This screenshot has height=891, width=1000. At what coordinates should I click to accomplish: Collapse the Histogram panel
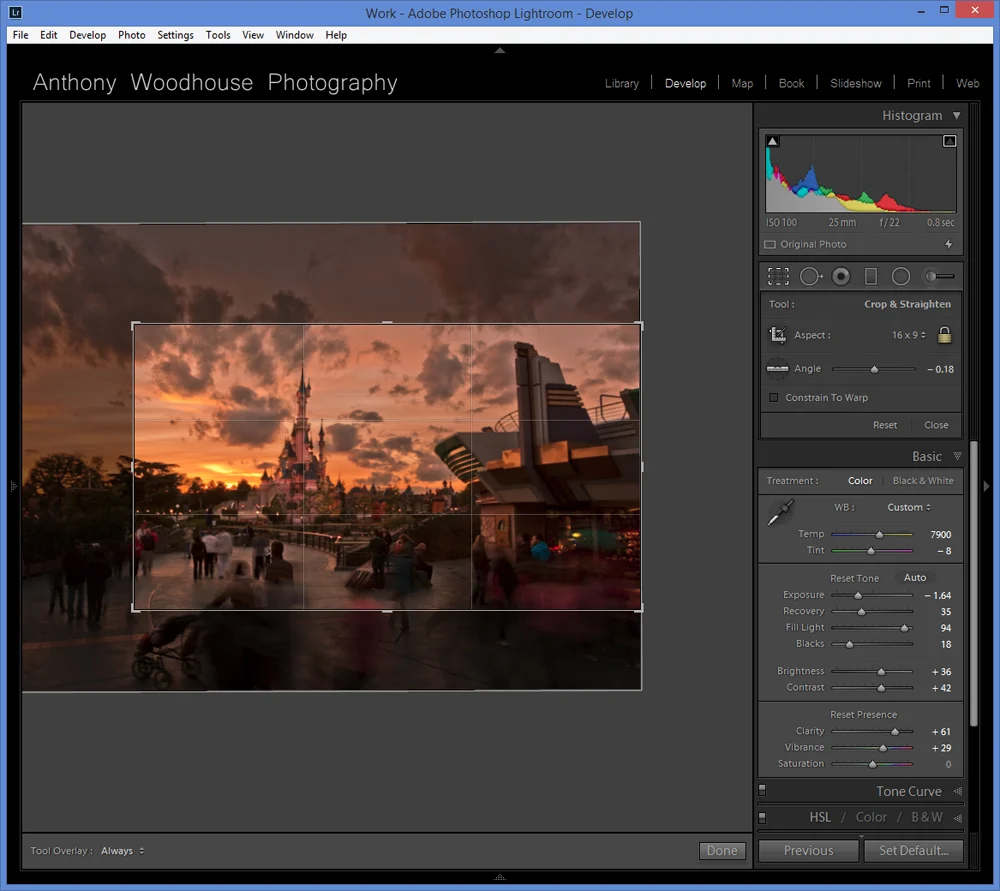957,115
